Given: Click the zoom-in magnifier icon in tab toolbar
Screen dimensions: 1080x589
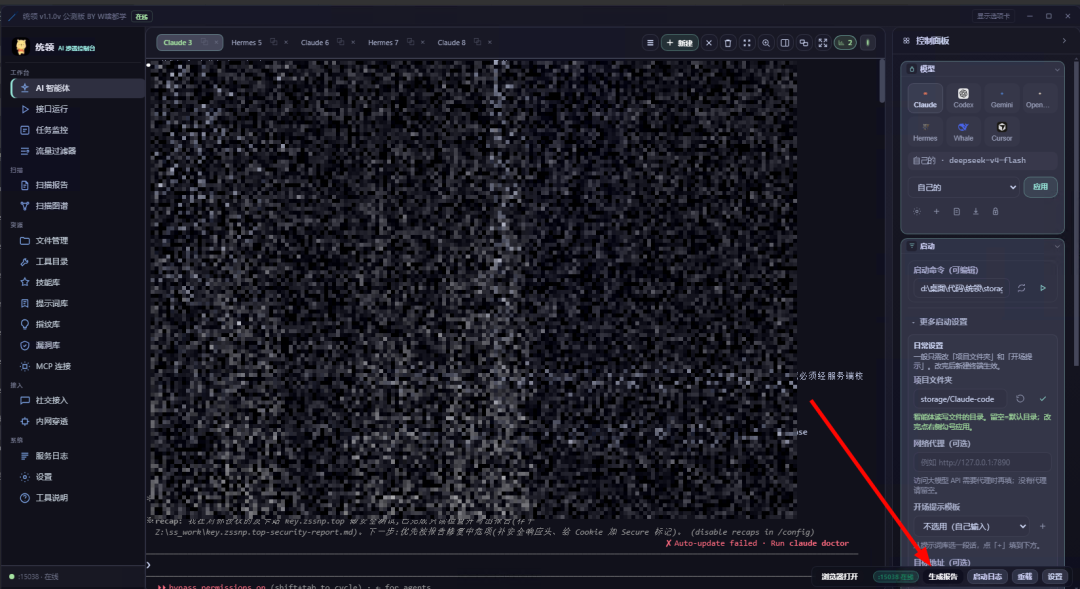Looking at the screenshot, I should [x=765, y=43].
